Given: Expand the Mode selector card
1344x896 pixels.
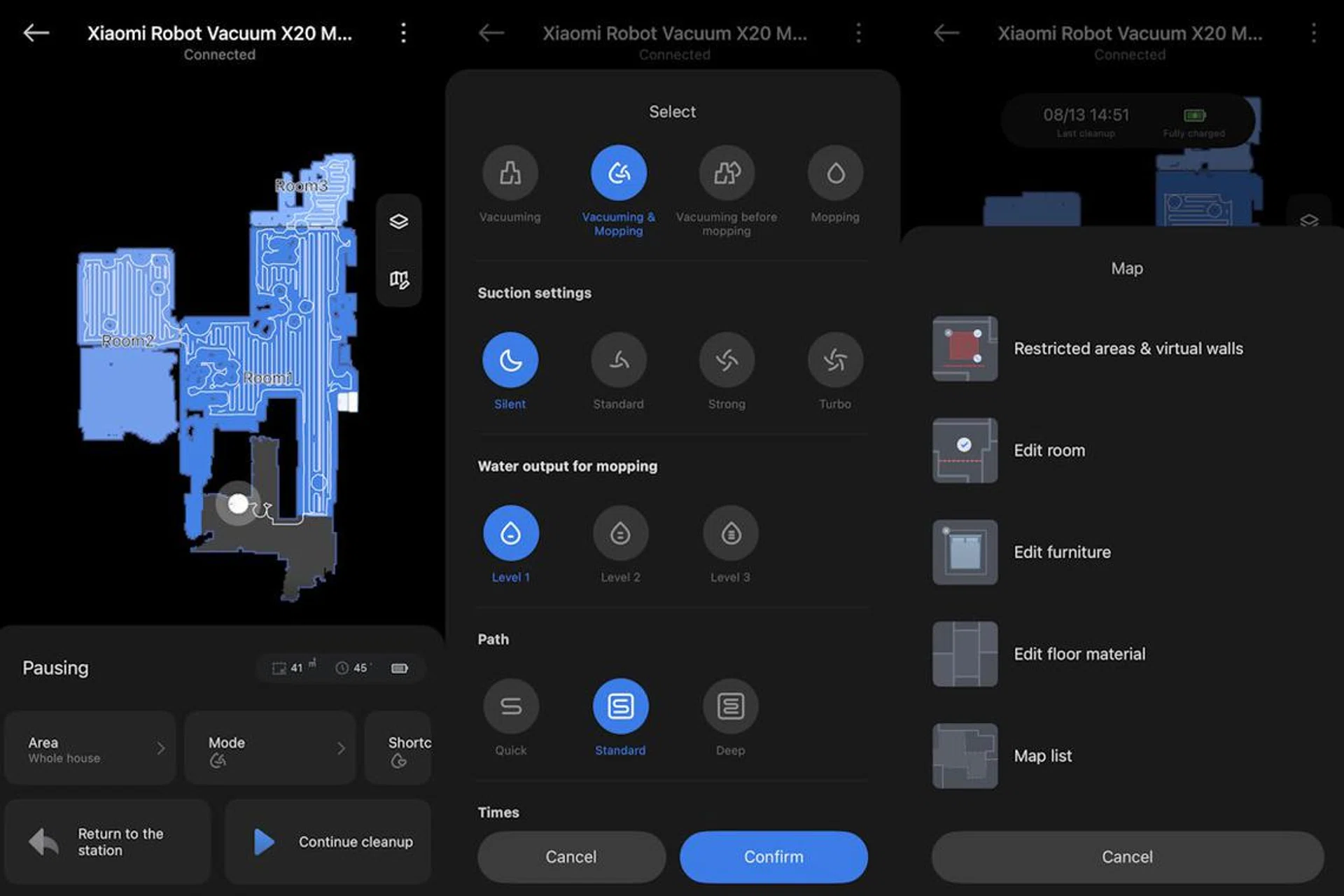Looking at the screenshot, I should pyautogui.click(x=270, y=749).
